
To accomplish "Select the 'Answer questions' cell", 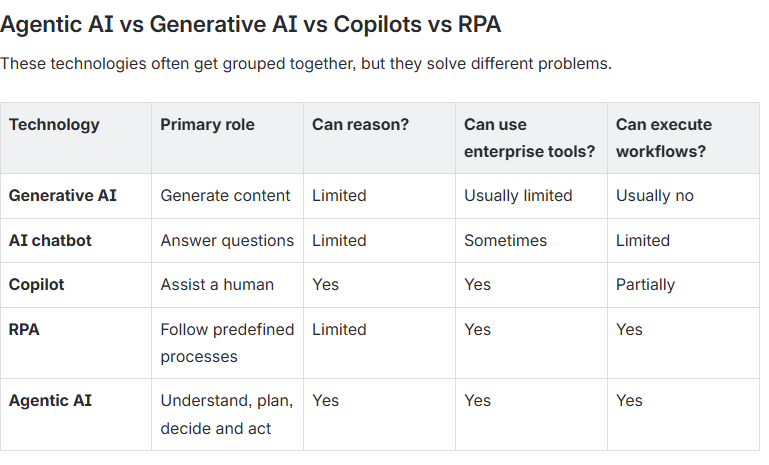I will (x=227, y=240).
